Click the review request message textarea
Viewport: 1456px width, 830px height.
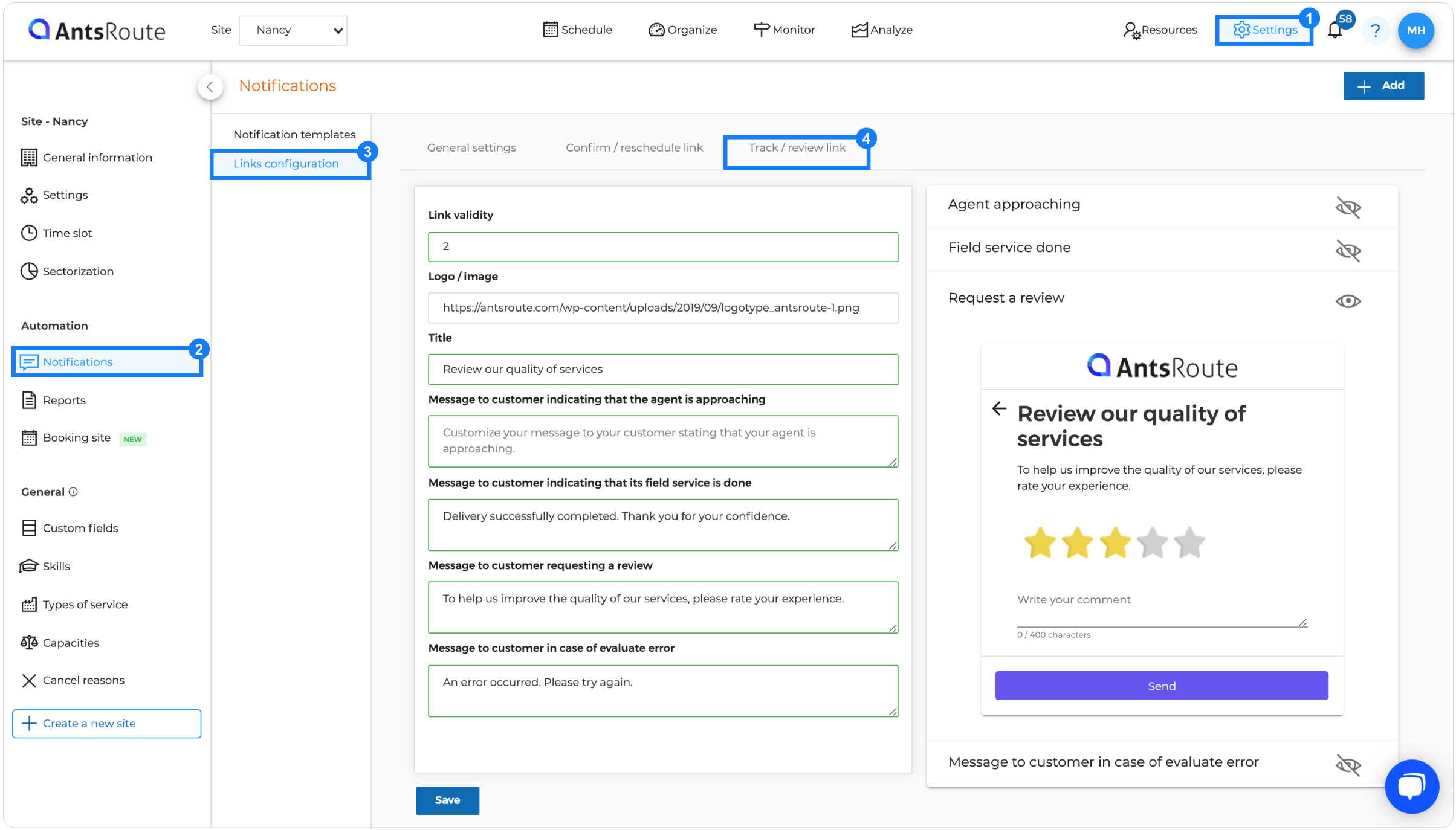coord(663,607)
